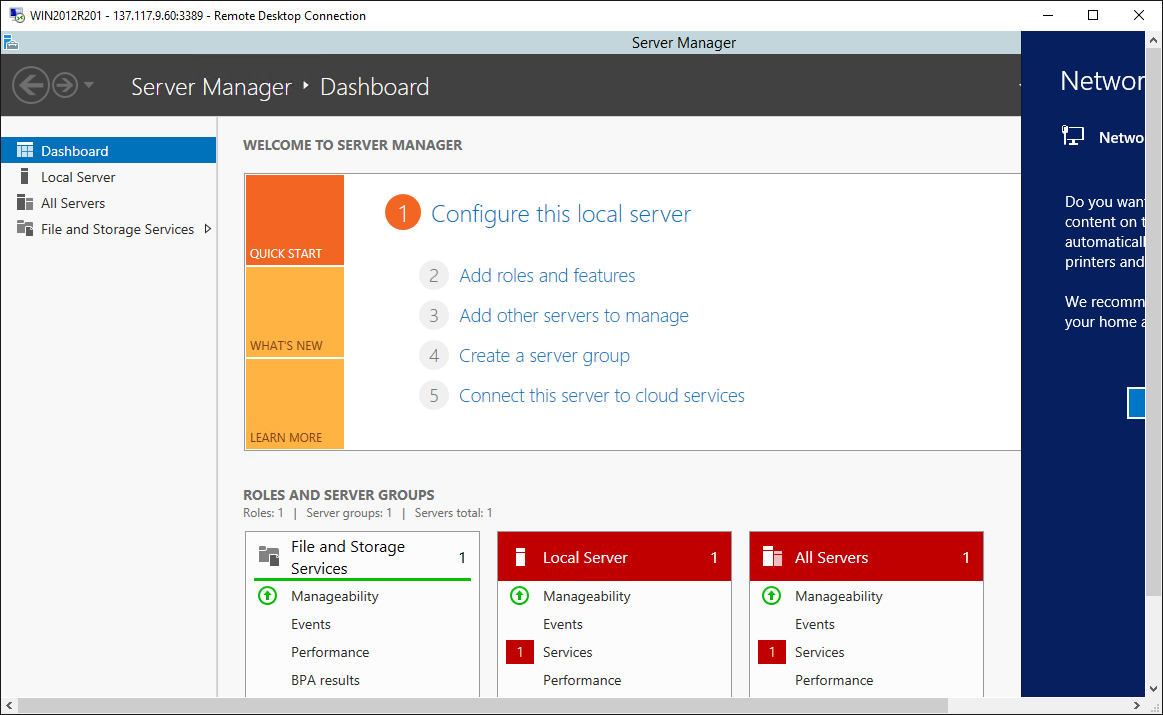The image size is (1163, 715).
Task: Click Events in File and Storage tile
Action: [x=311, y=625]
